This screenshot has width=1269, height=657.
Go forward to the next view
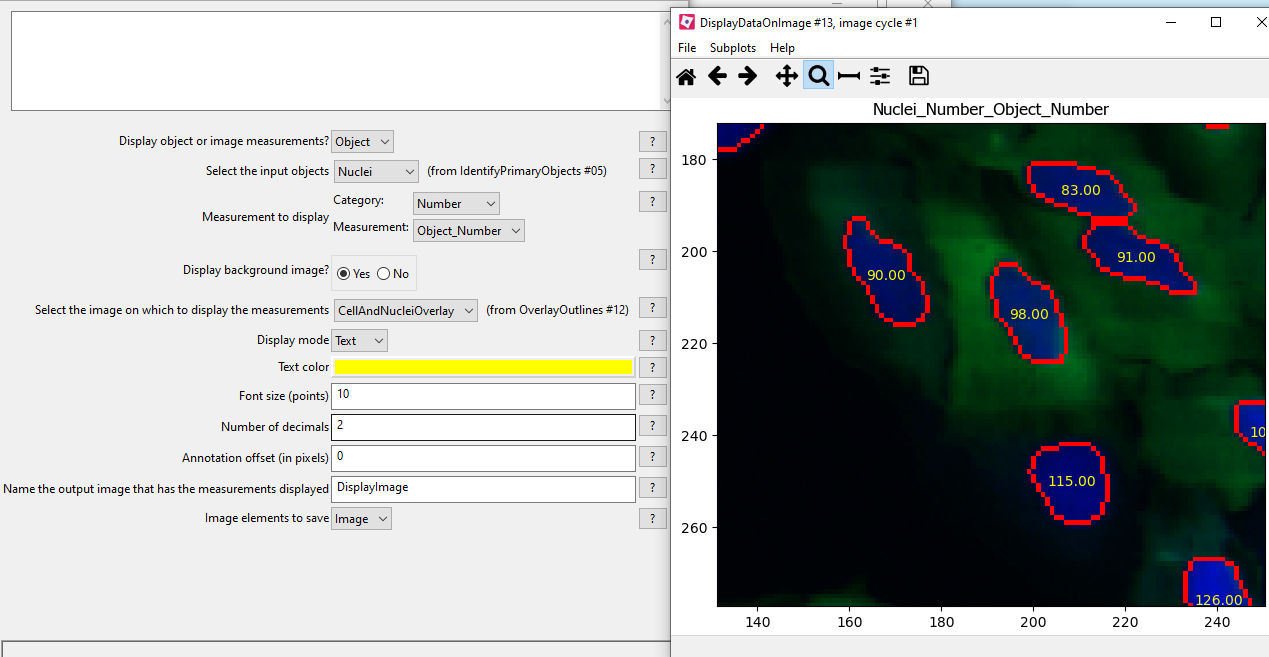pyautogui.click(x=748, y=75)
